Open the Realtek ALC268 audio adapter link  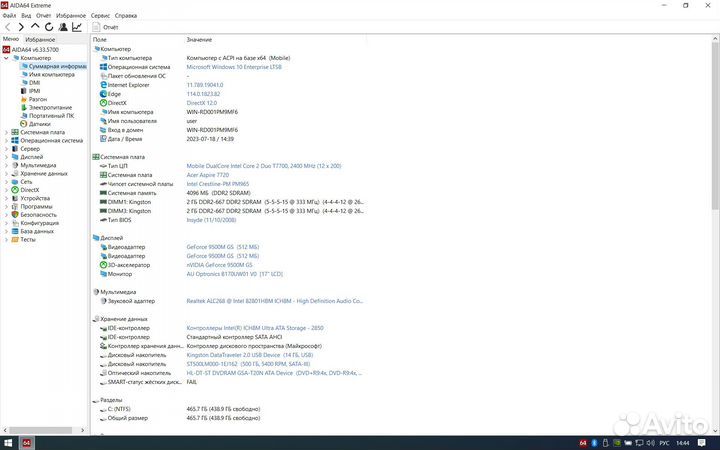pyautogui.click(x=275, y=301)
